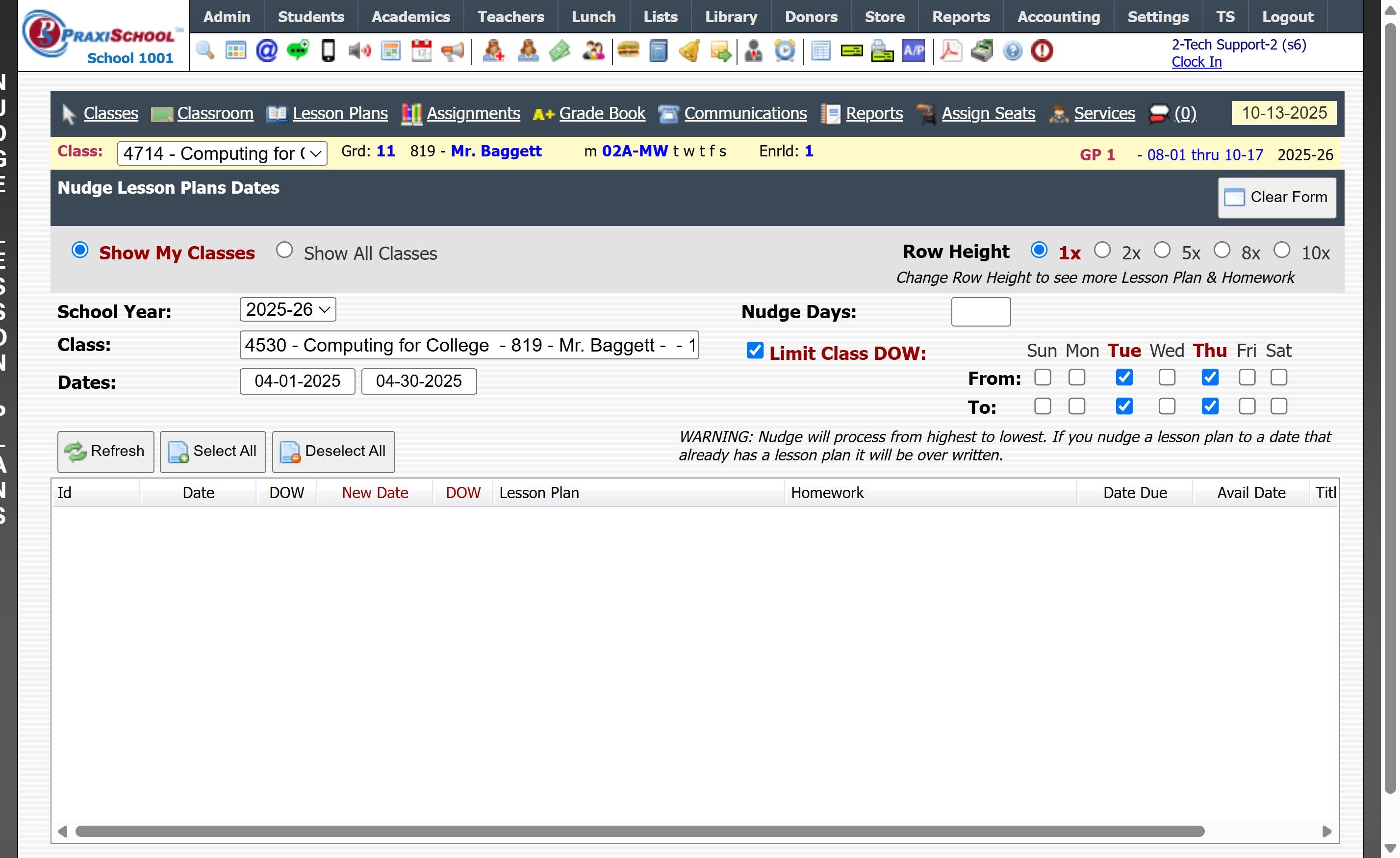The image size is (1400, 858).
Task: Open the Class 4530 Computing for College selector
Action: pyautogui.click(x=469, y=345)
